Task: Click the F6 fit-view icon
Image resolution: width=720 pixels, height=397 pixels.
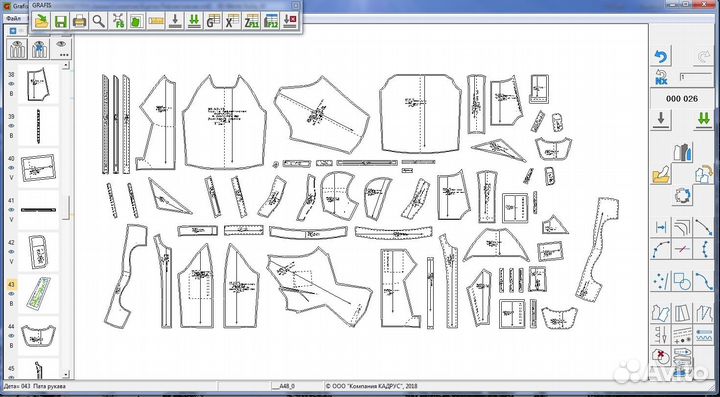Action: [x=118, y=21]
